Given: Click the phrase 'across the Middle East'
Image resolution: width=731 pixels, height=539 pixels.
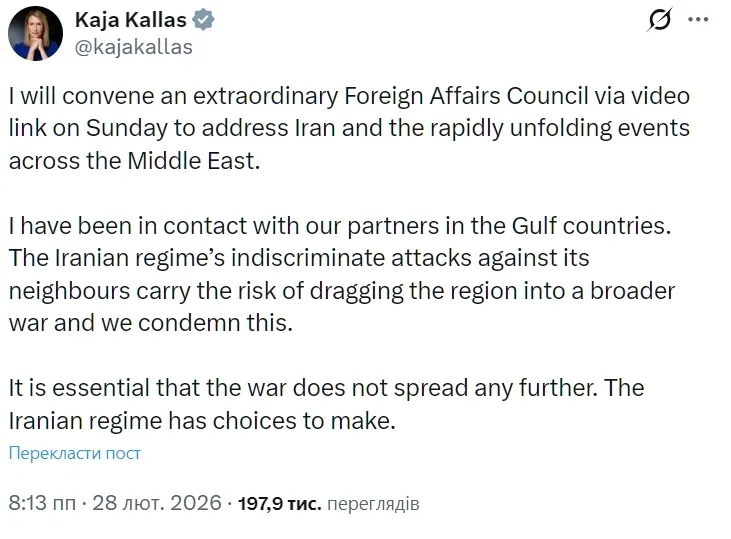Looking at the screenshot, I should (x=133, y=162).
